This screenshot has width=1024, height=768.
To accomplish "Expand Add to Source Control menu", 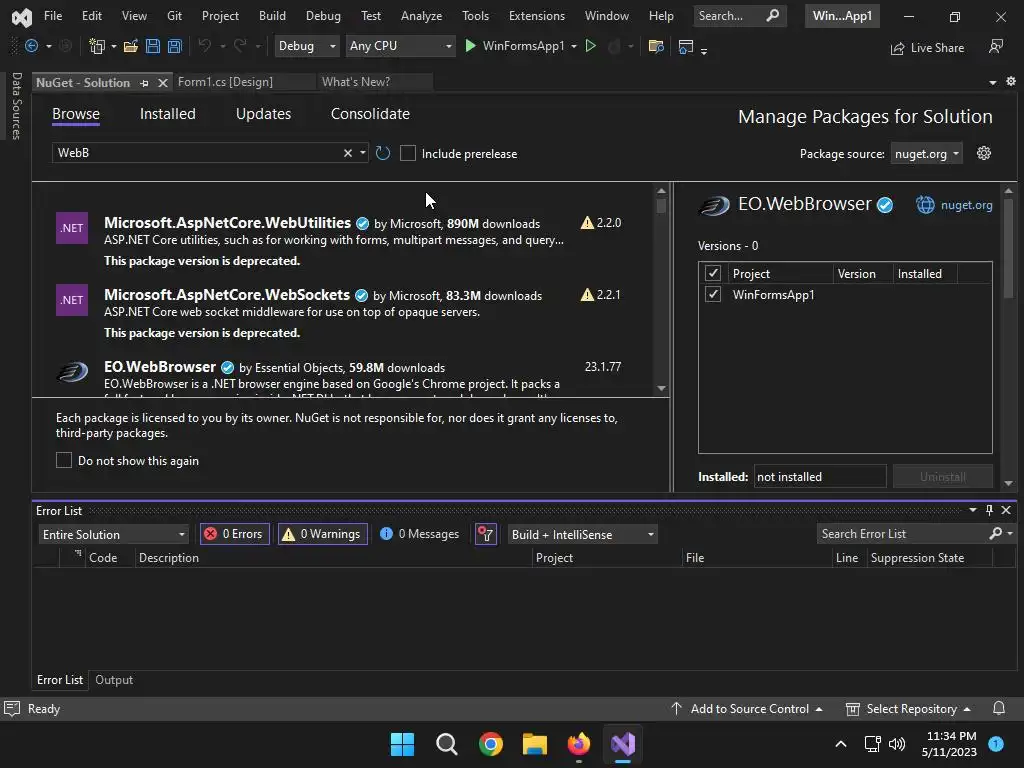I will coord(746,709).
